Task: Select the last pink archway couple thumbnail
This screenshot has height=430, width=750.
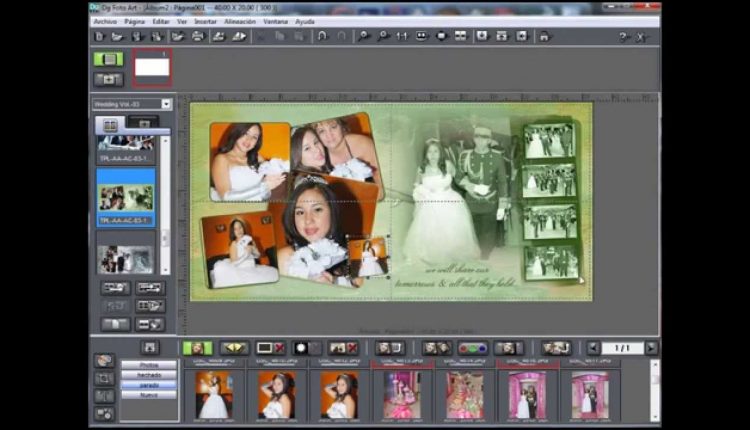Action: click(590, 395)
